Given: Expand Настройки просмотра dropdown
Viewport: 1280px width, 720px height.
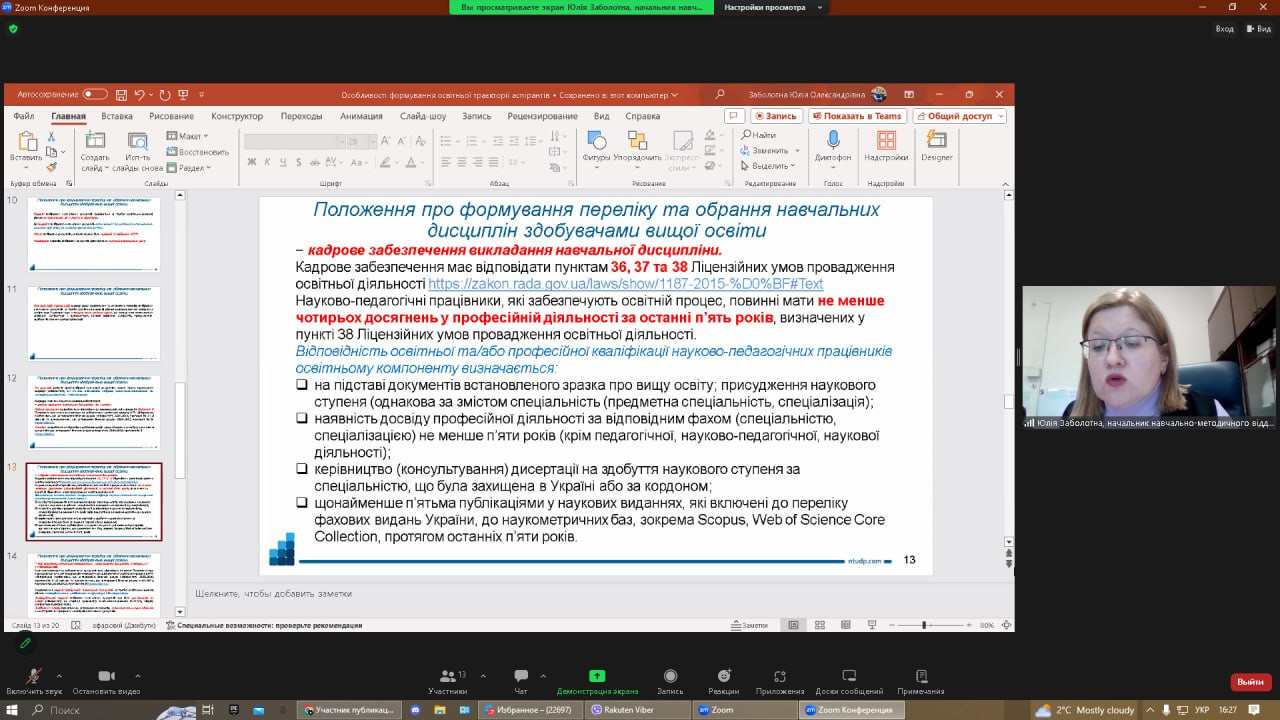Looking at the screenshot, I should (x=770, y=7).
